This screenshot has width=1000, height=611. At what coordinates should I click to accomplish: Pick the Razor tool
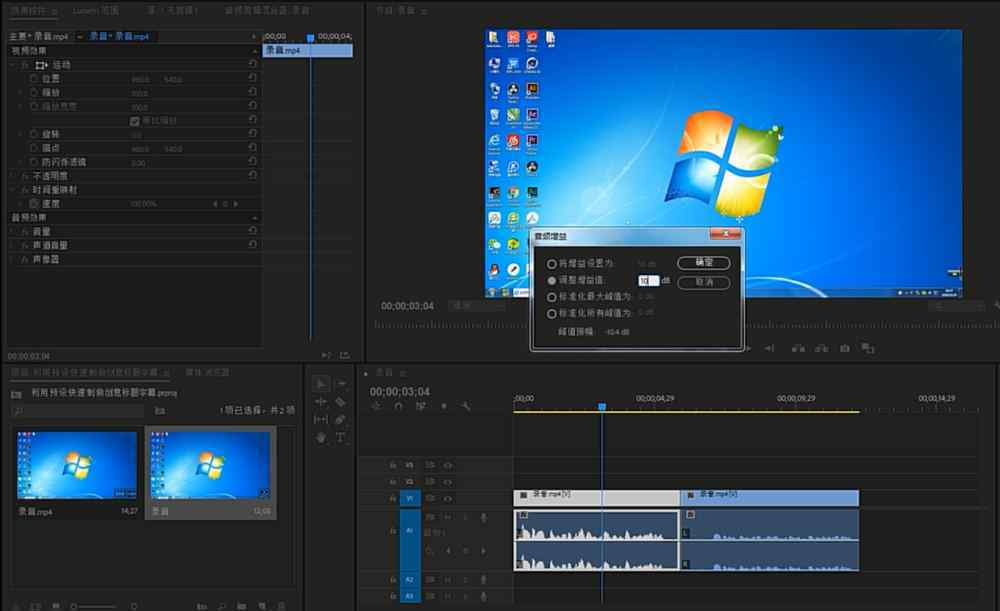click(x=341, y=401)
